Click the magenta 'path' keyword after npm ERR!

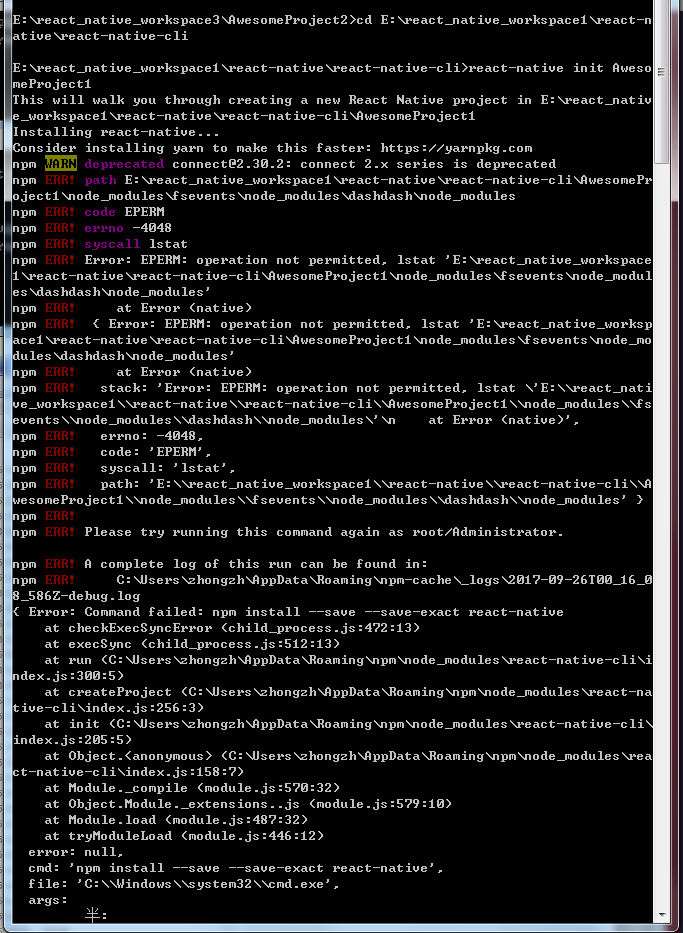pyautogui.click(x=100, y=180)
